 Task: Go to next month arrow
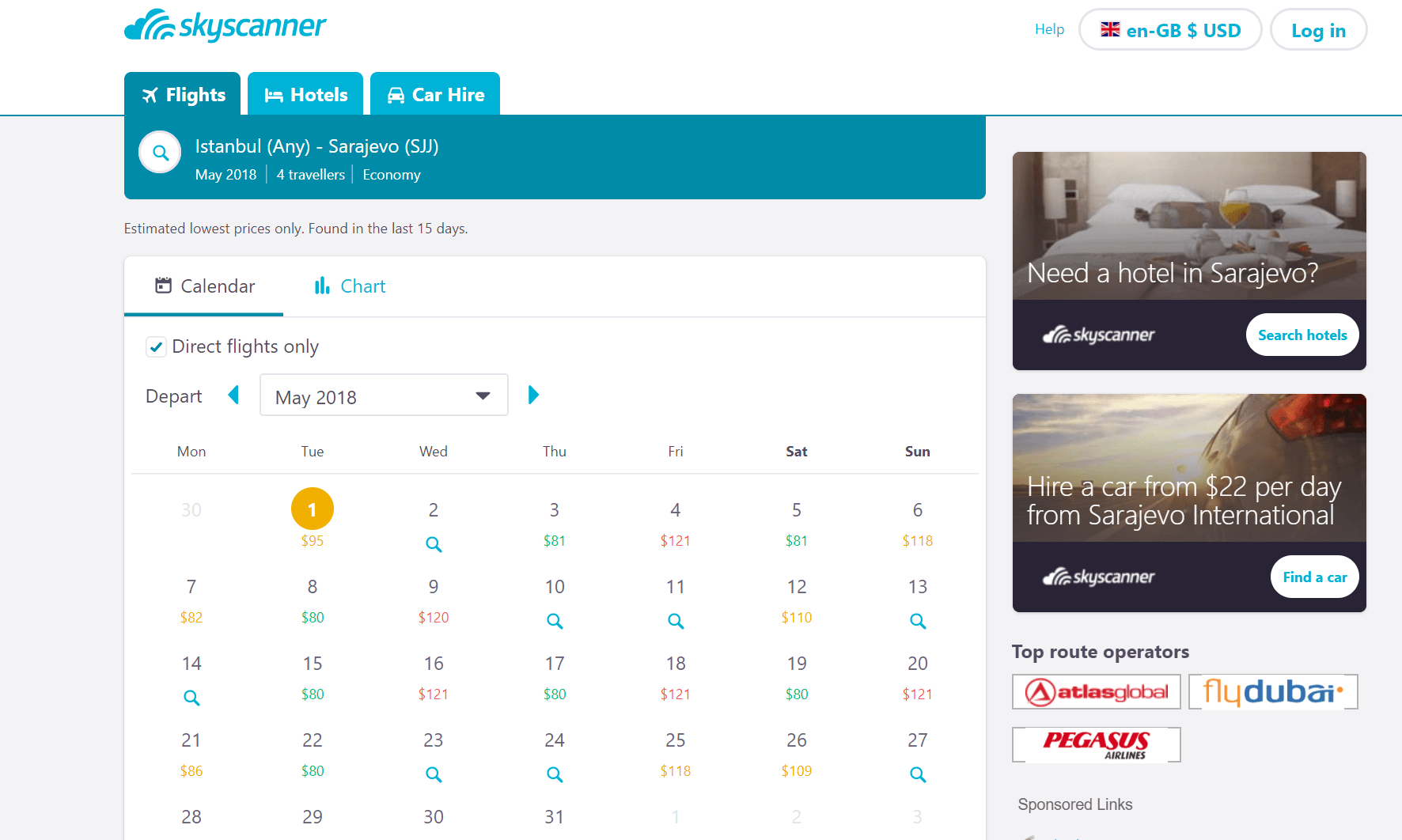[x=533, y=395]
